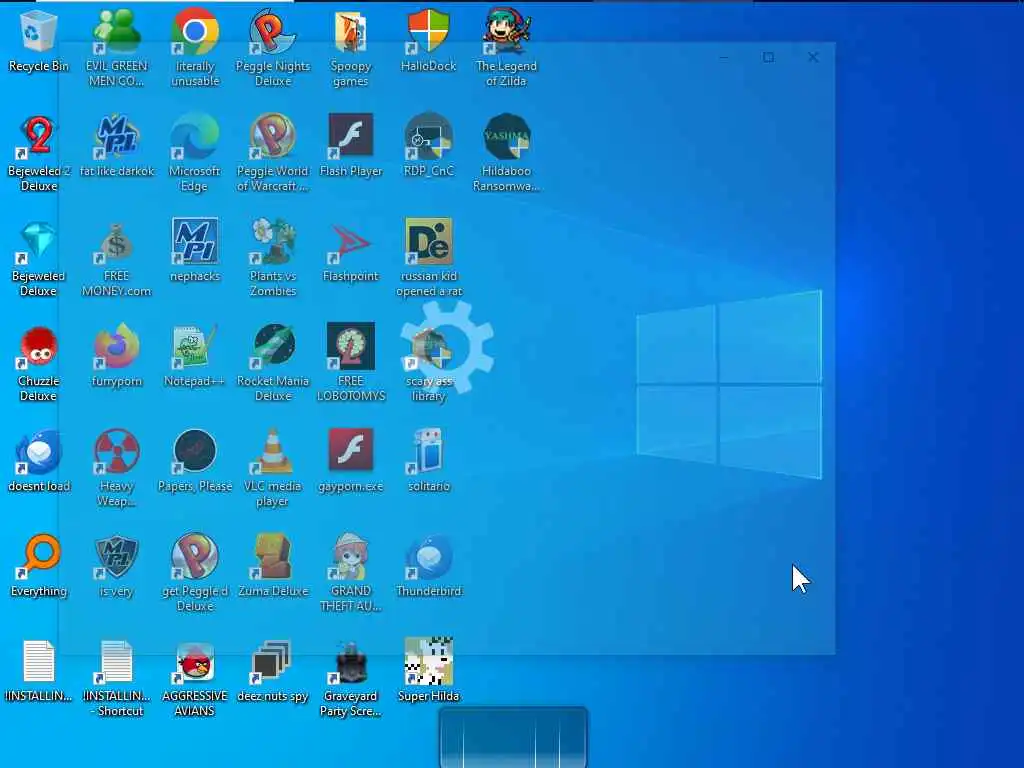Close the translucent loading window
This screenshot has height=768, width=1024.
click(813, 57)
